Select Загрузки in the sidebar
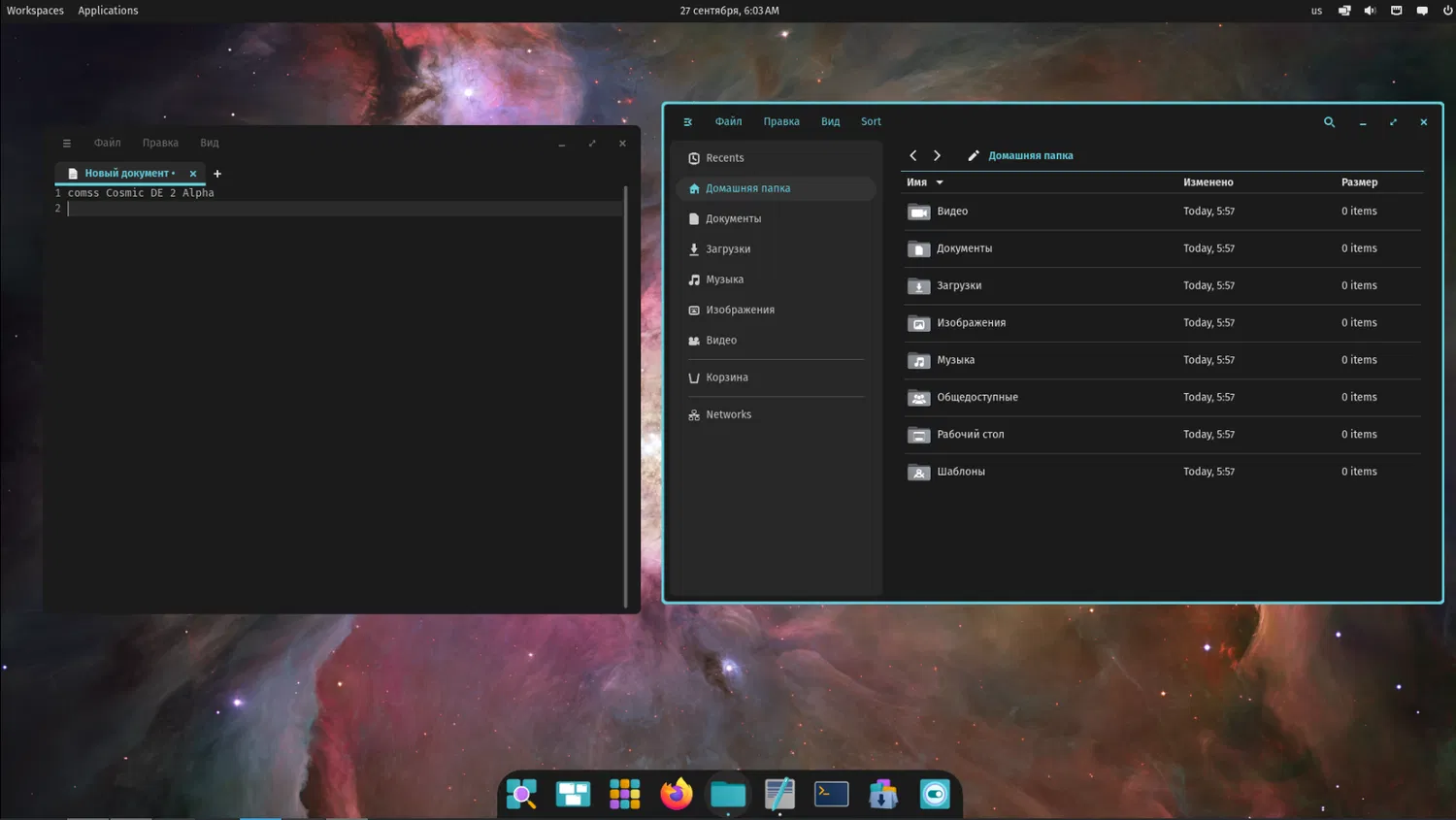The image size is (1456, 820). (728, 249)
